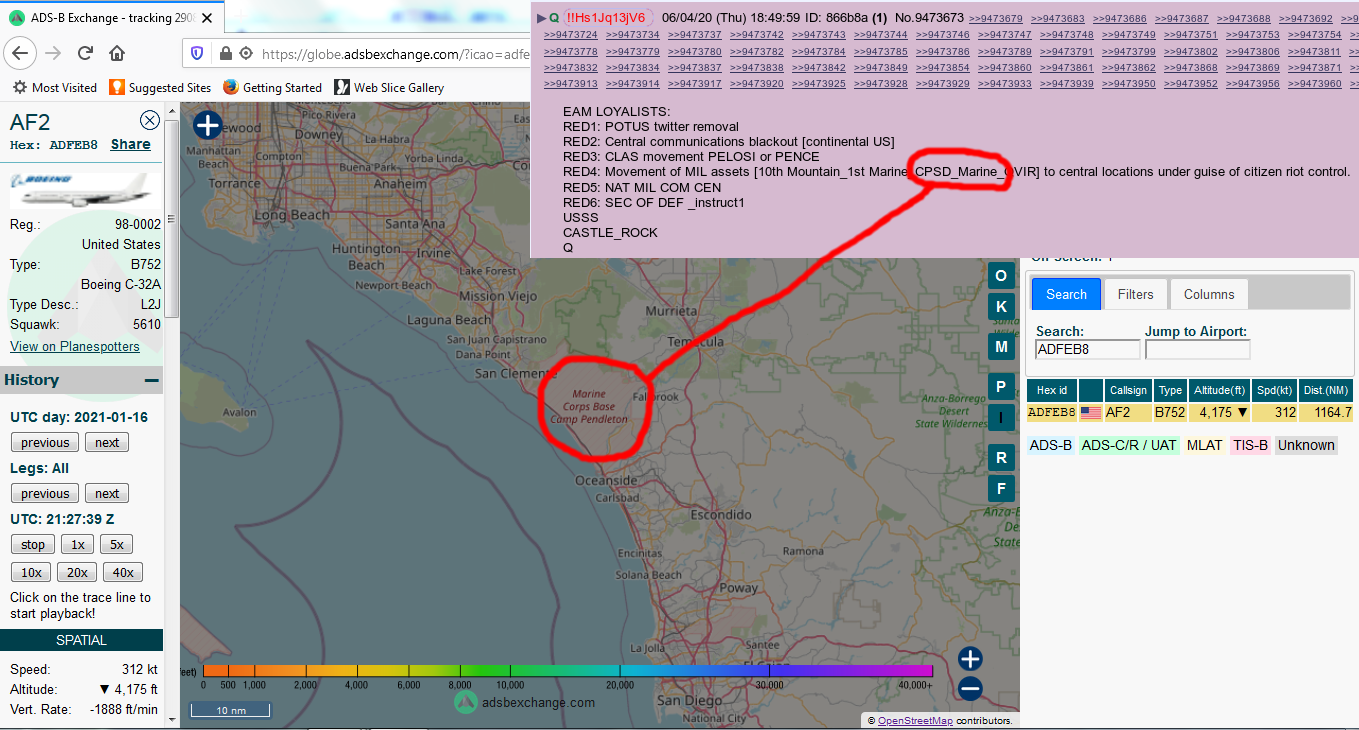The image size is (1359, 730).
Task: Click the blue plus button at map top-left
Action: pos(207,125)
